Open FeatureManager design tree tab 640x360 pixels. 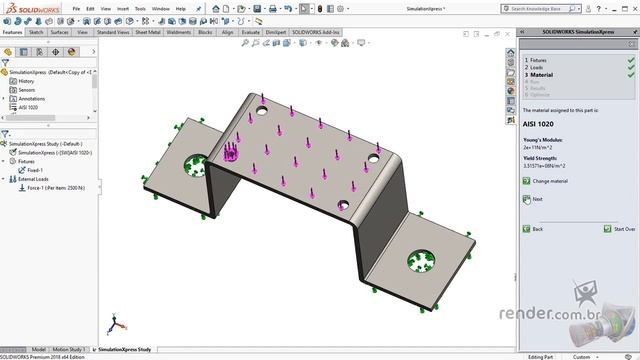point(8,52)
